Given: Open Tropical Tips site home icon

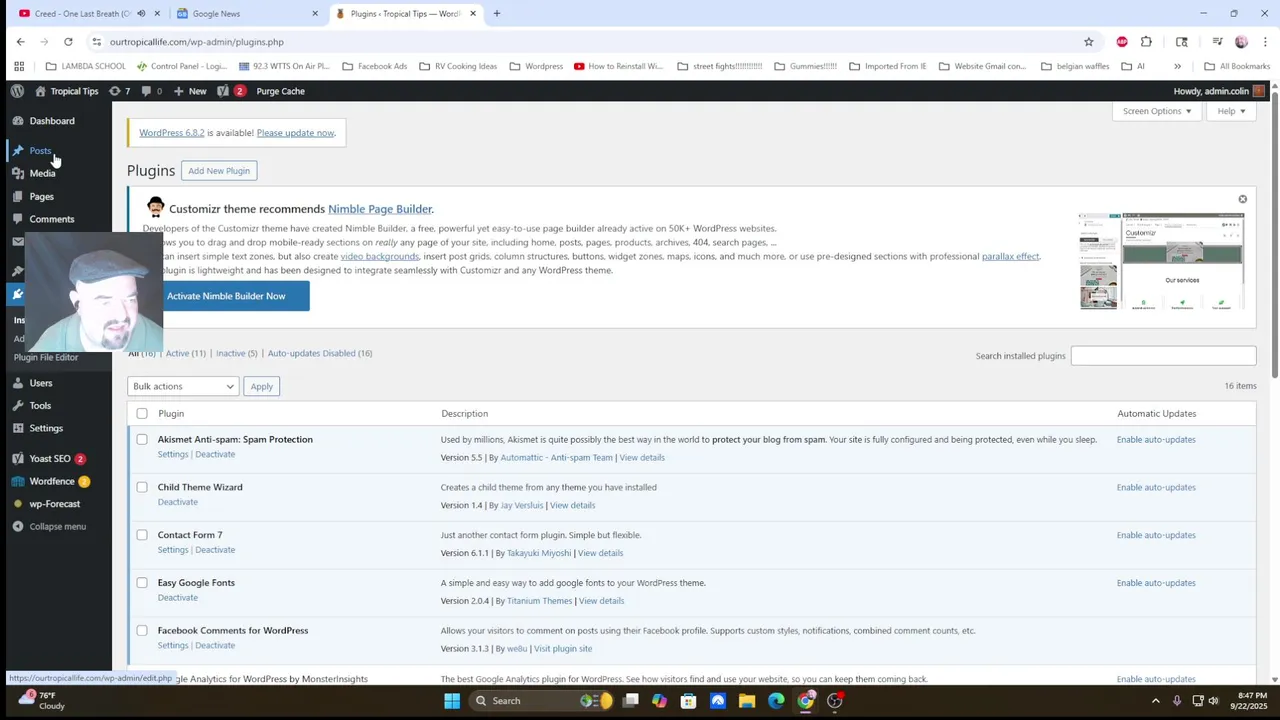Looking at the screenshot, I should tap(40, 91).
